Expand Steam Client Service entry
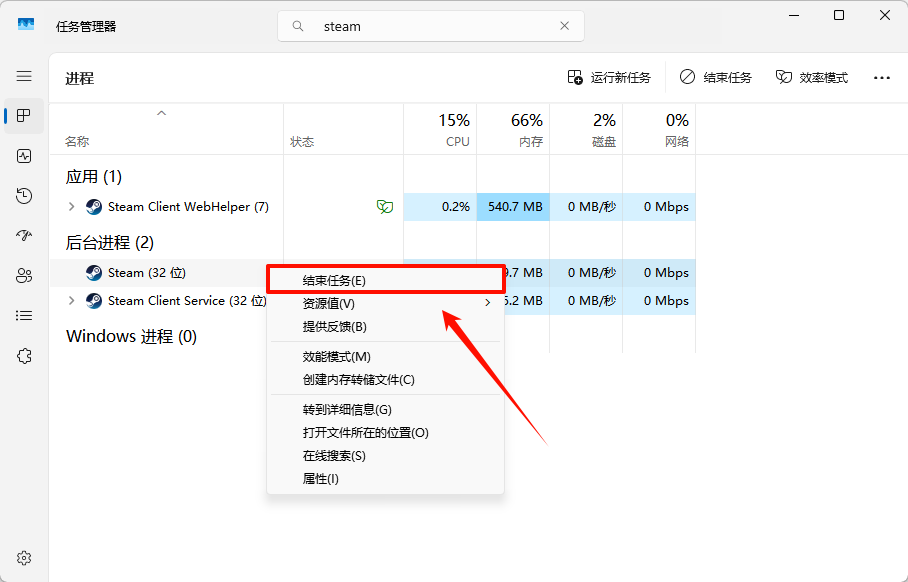 click(70, 300)
